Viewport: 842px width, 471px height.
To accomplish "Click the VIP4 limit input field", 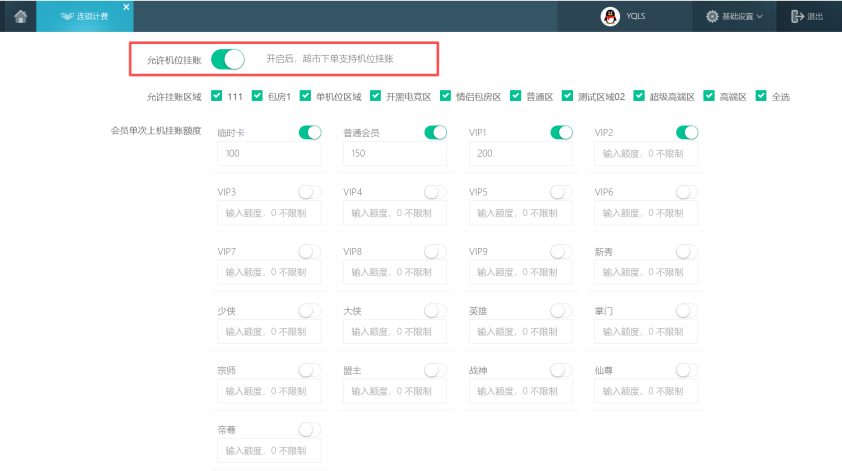I will coord(395,213).
